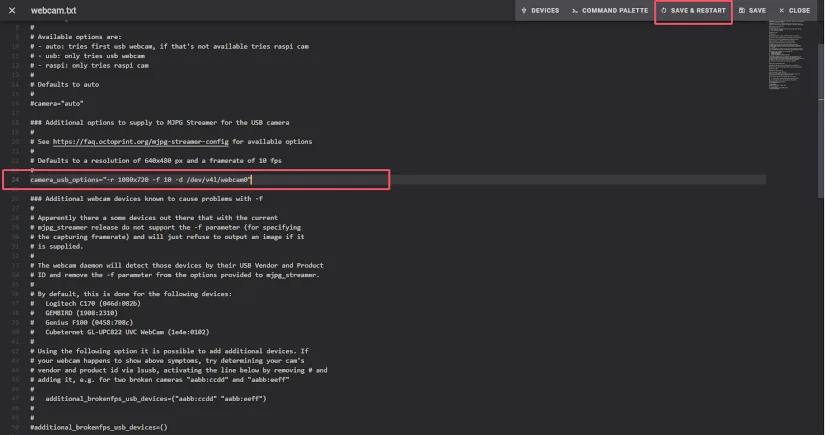825x435 pixels.
Task: Click the "Apparently there a some devices" comment line
Action: (154, 218)
